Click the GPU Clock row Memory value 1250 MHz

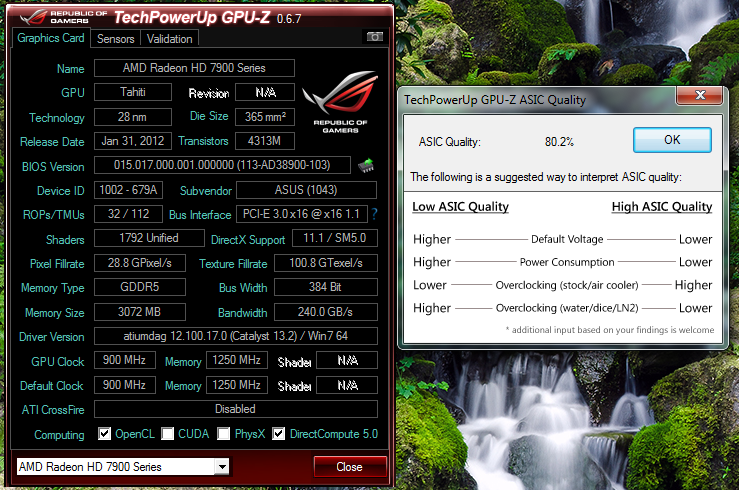(x=237, y=360)
